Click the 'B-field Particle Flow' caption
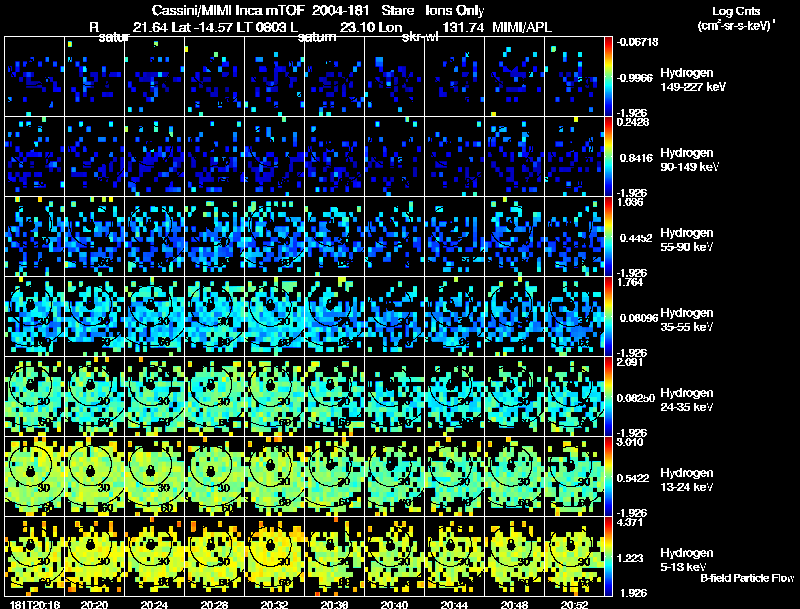 pyautogui.click(x=747, y=578)
